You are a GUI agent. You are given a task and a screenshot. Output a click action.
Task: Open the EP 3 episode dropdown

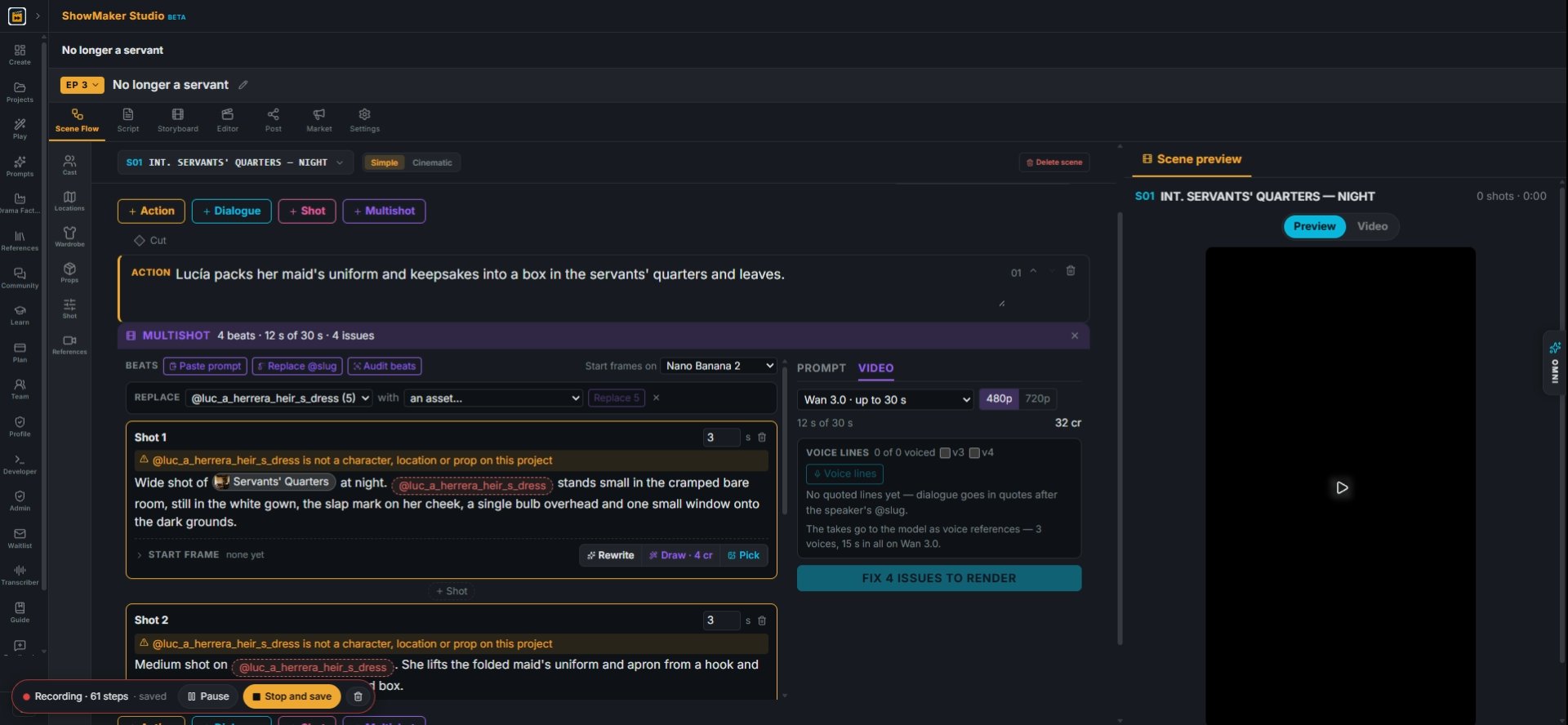coord(82,85)
